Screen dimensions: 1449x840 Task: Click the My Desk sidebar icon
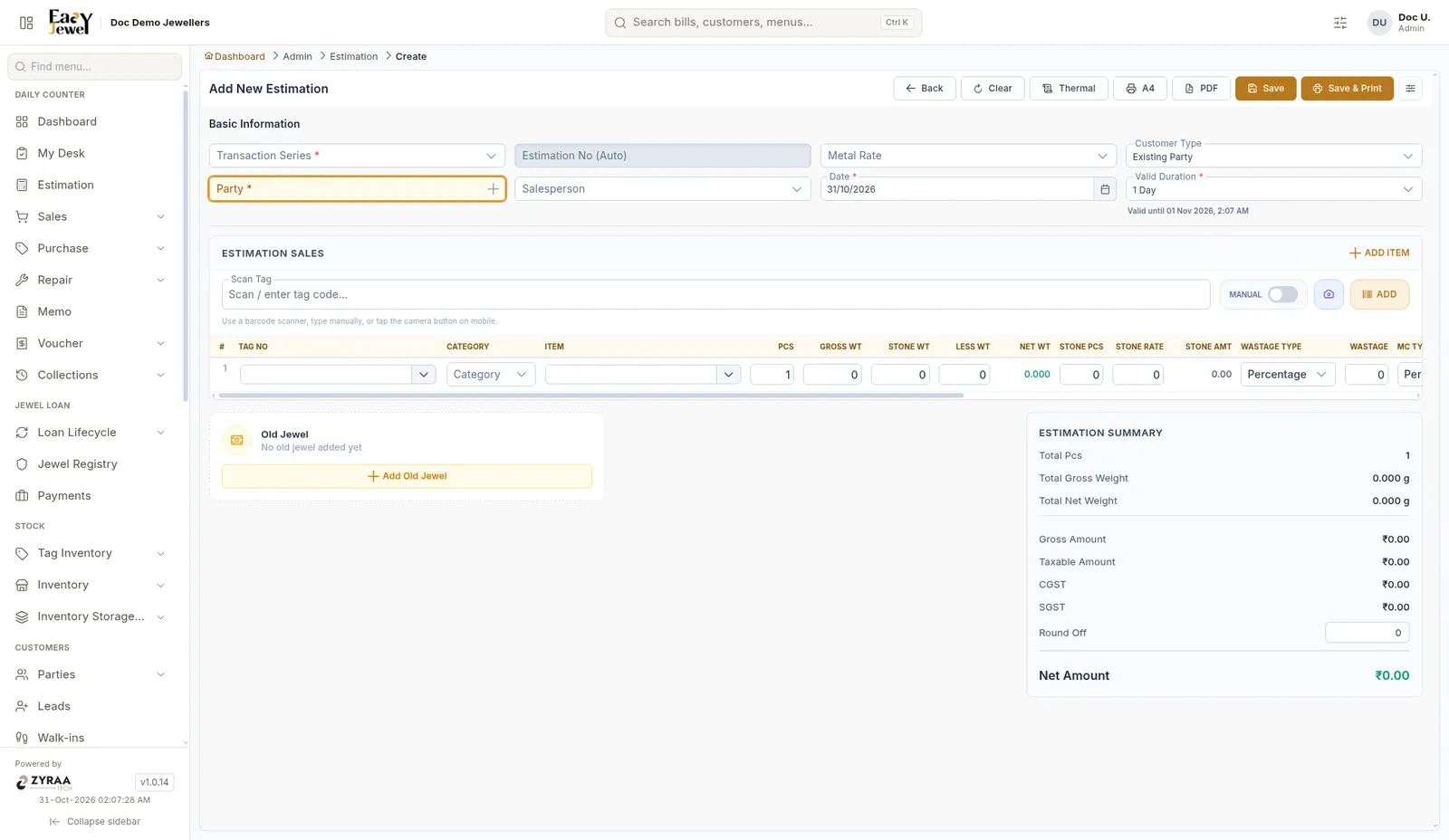(23, 153)
